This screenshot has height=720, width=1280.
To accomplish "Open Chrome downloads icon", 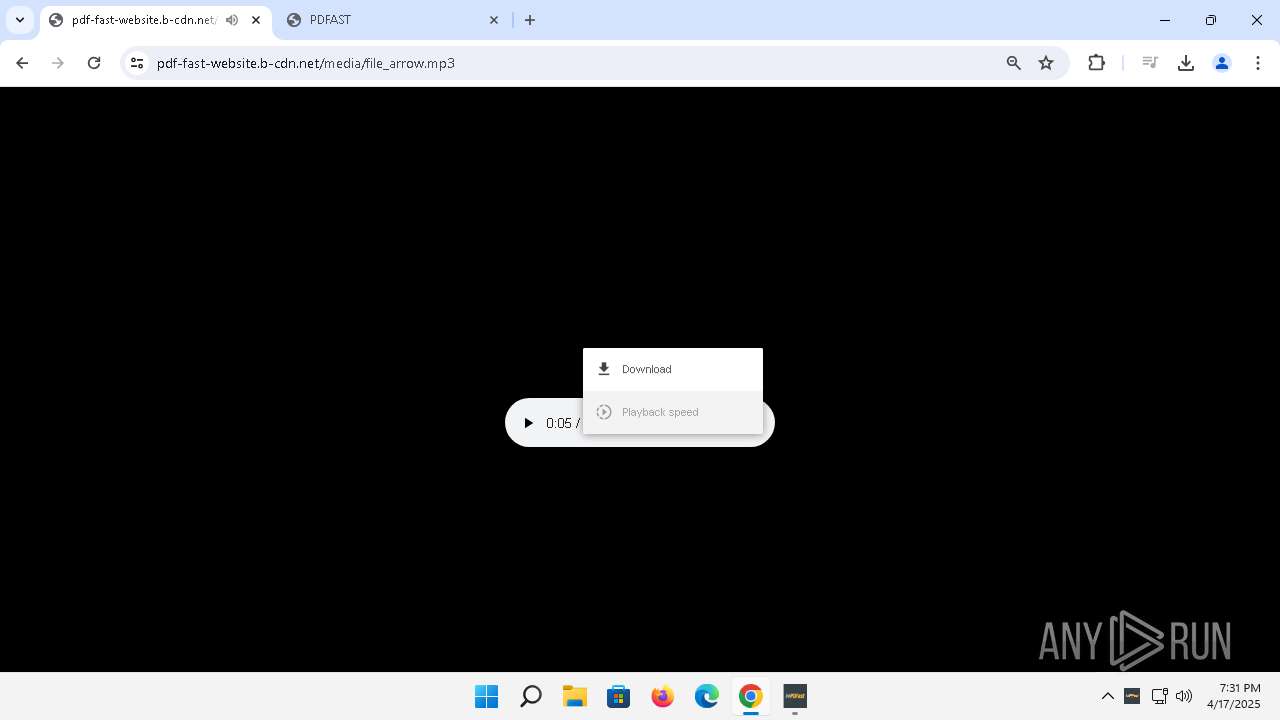I will tap(1186, 63).
